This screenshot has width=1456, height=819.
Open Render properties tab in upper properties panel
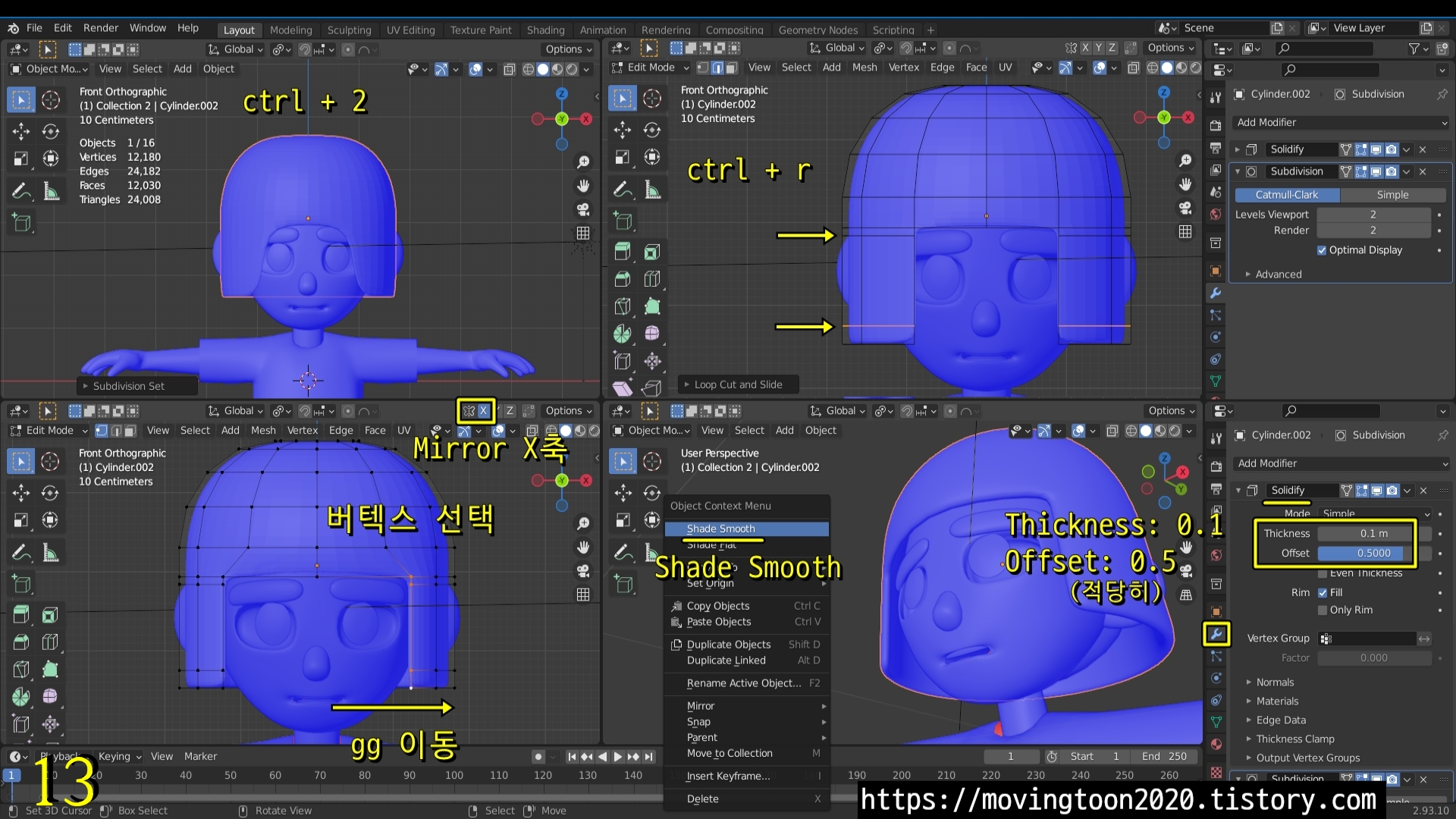pos(1216,124)
